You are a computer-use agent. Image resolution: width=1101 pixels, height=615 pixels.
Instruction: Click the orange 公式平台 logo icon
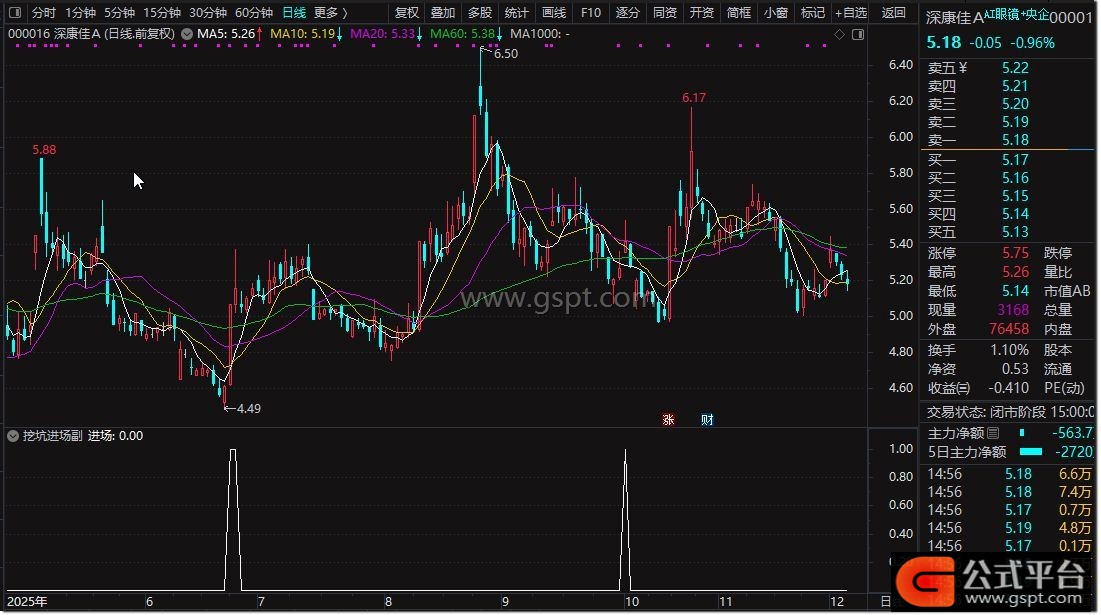[925, 579]
